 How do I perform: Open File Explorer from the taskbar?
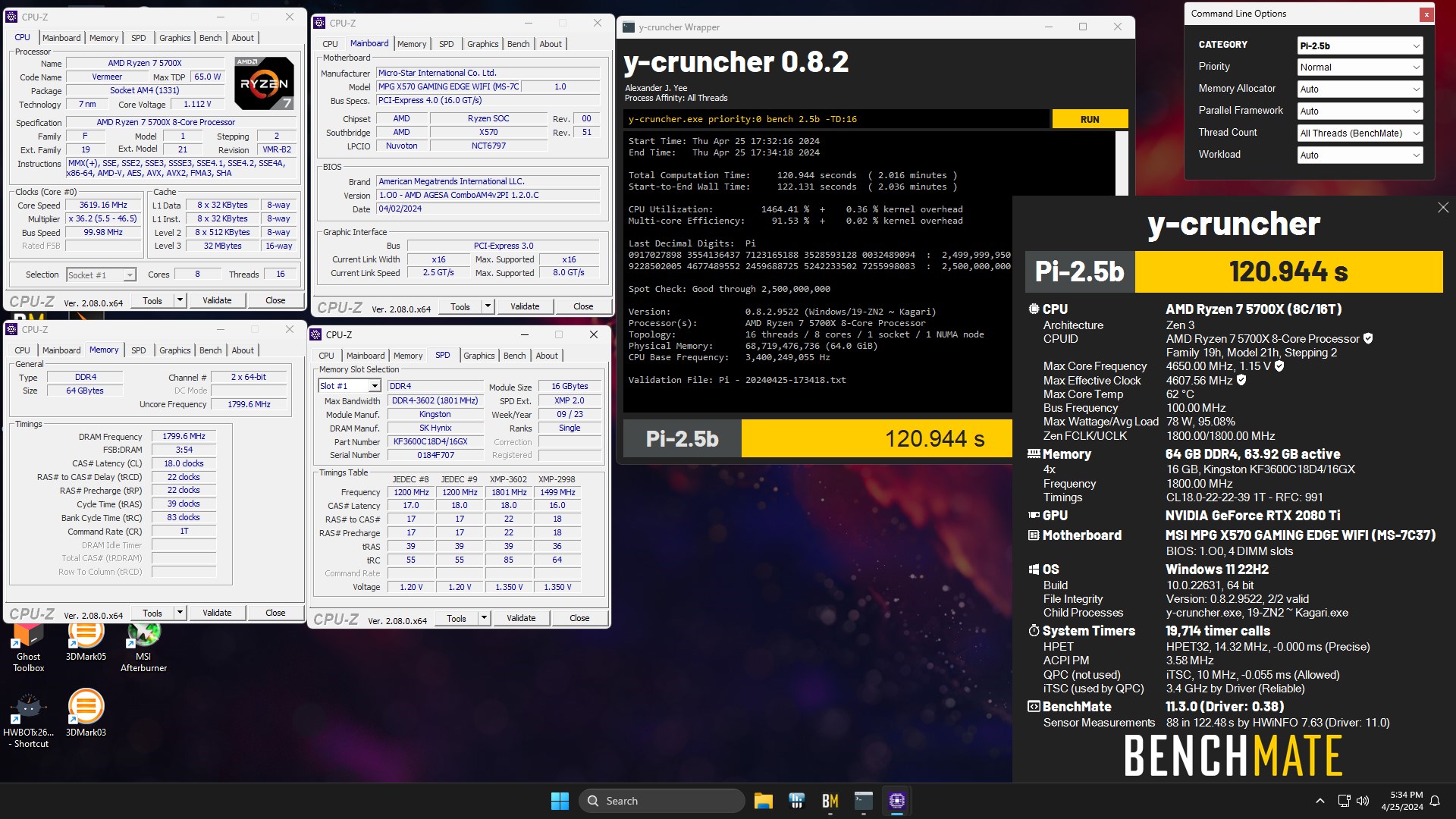pyautogui.click(x=763, y=801)
